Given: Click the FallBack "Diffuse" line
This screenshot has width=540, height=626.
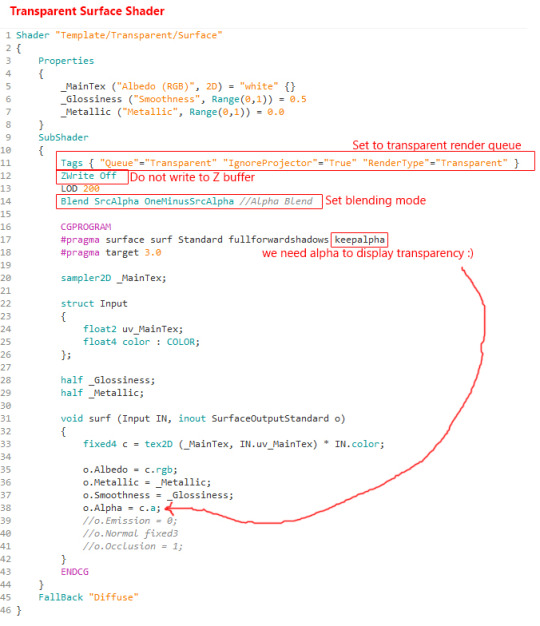Looking at the screenshot, I should click(88, 597).
